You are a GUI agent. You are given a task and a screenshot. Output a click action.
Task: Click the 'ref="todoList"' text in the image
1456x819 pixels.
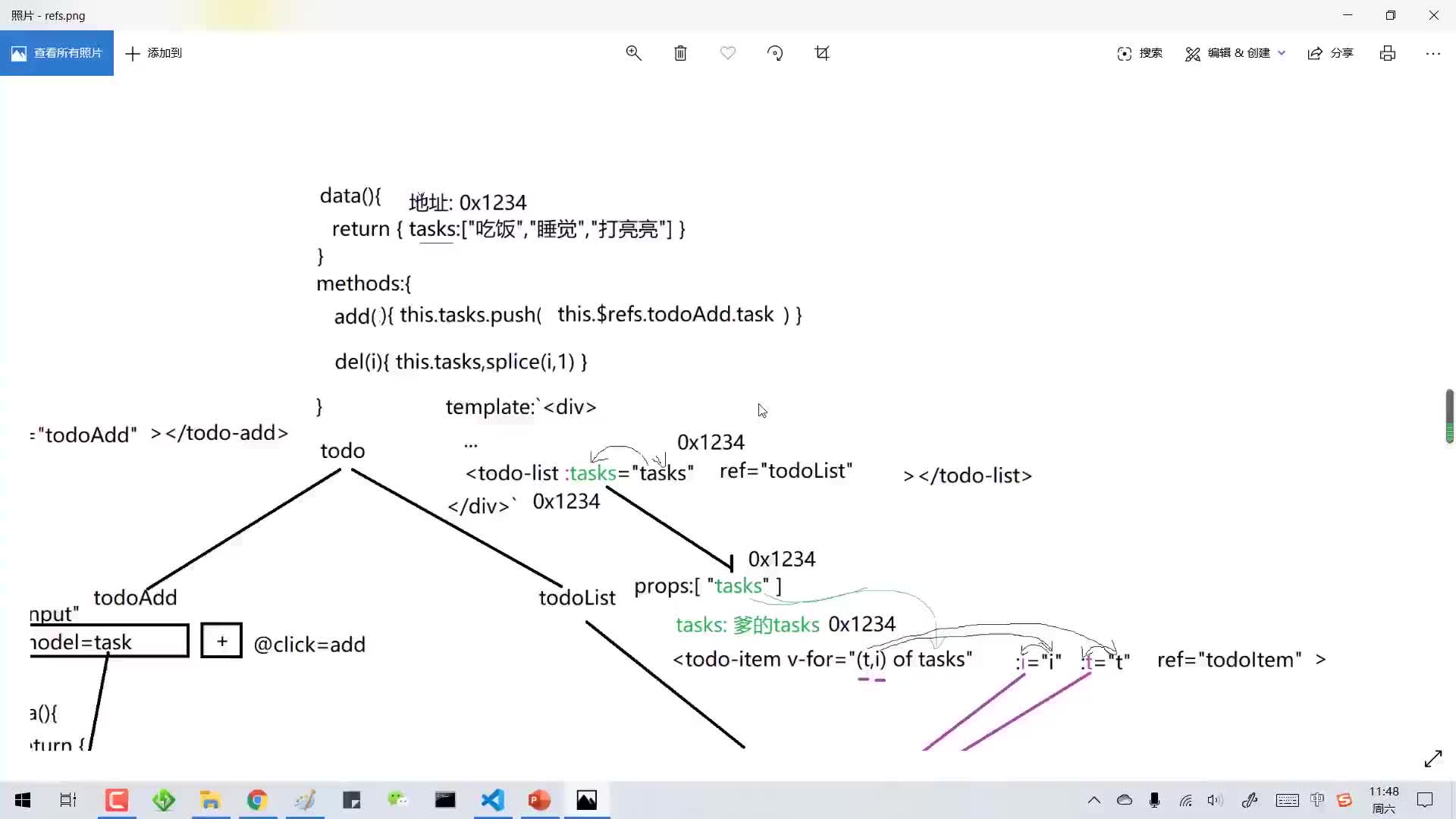786,471
